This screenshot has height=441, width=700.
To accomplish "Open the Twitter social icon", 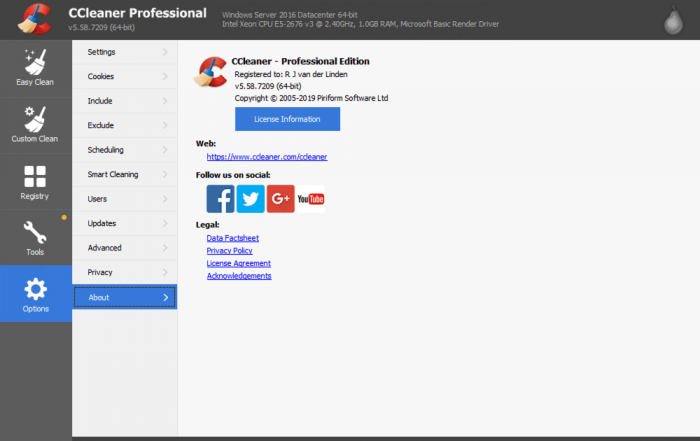I will pos(250,199).
